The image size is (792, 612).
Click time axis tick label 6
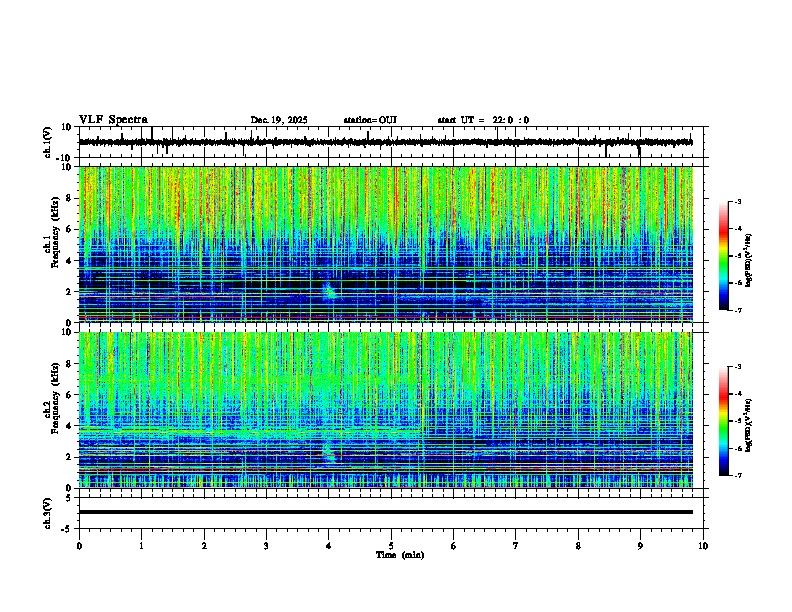[454, 546]
